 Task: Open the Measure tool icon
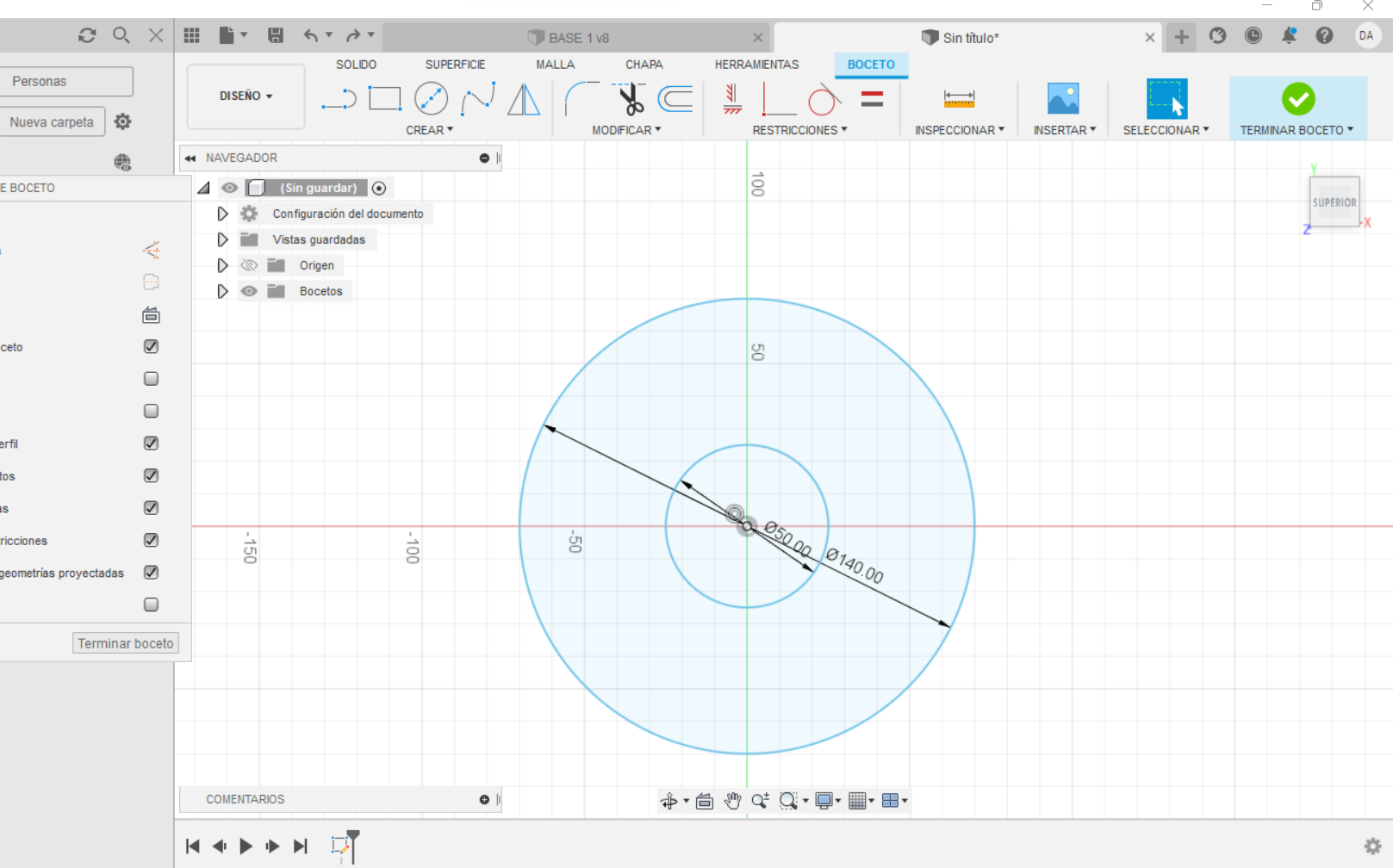(x=959, y=99)
